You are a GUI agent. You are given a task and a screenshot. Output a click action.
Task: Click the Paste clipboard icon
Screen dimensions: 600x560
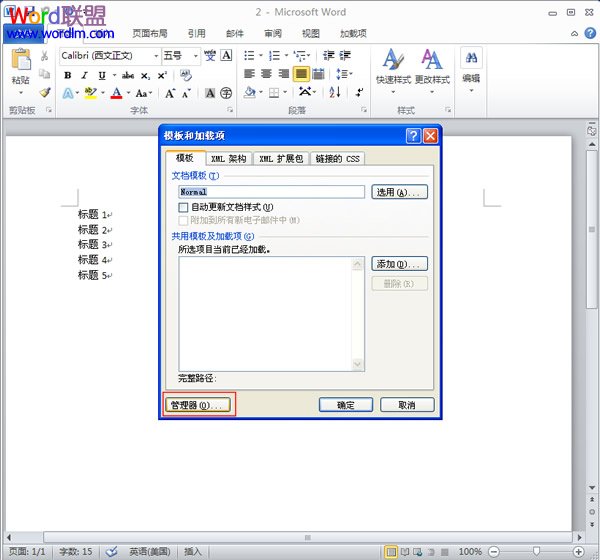tap(21, 59)
